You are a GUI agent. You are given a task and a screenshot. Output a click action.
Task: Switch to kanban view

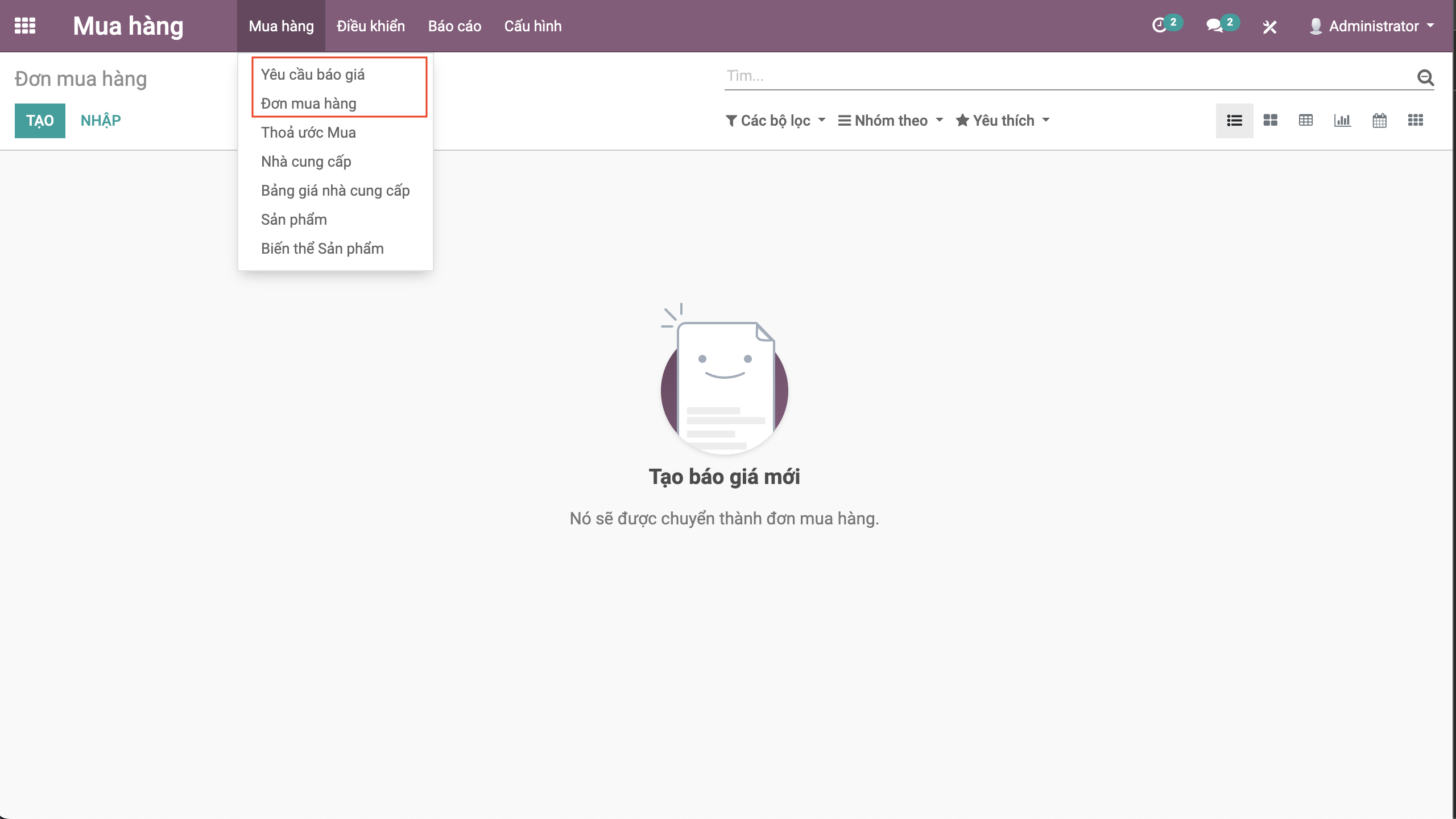pos(1270,121)
